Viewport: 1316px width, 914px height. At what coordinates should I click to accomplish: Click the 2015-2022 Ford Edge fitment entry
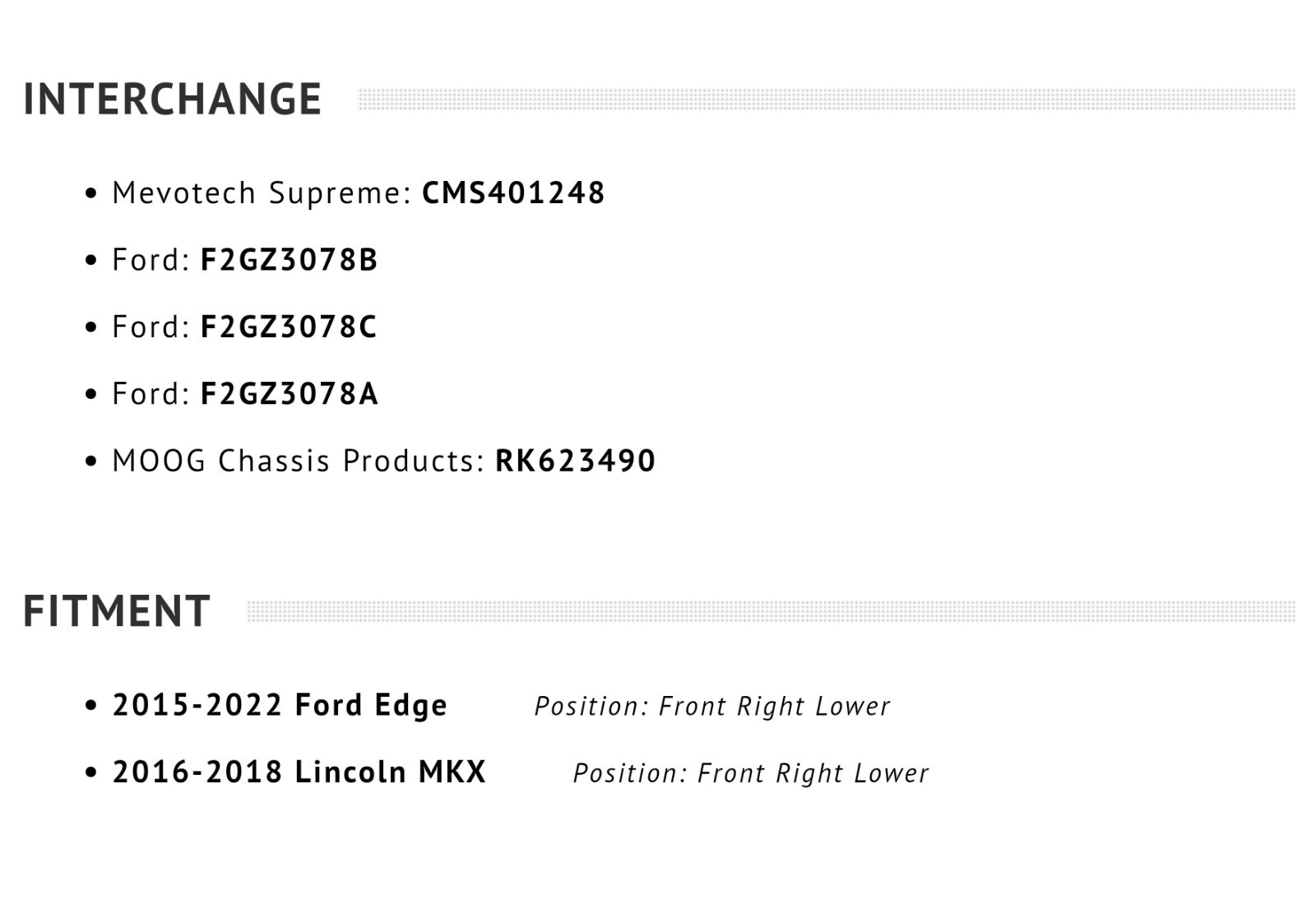click(x=280, y=705)
